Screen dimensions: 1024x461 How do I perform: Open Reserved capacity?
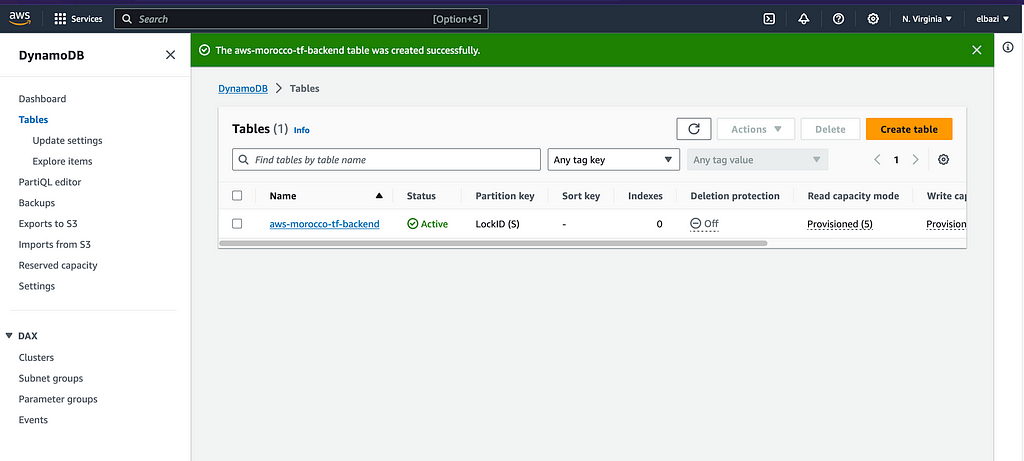58,265
